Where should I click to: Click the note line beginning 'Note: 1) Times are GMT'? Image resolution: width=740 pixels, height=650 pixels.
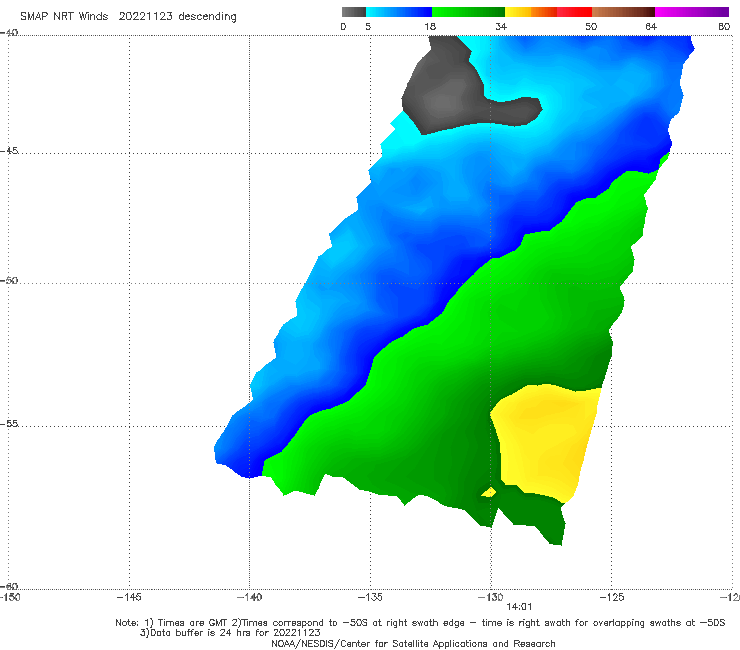(420, 623)
